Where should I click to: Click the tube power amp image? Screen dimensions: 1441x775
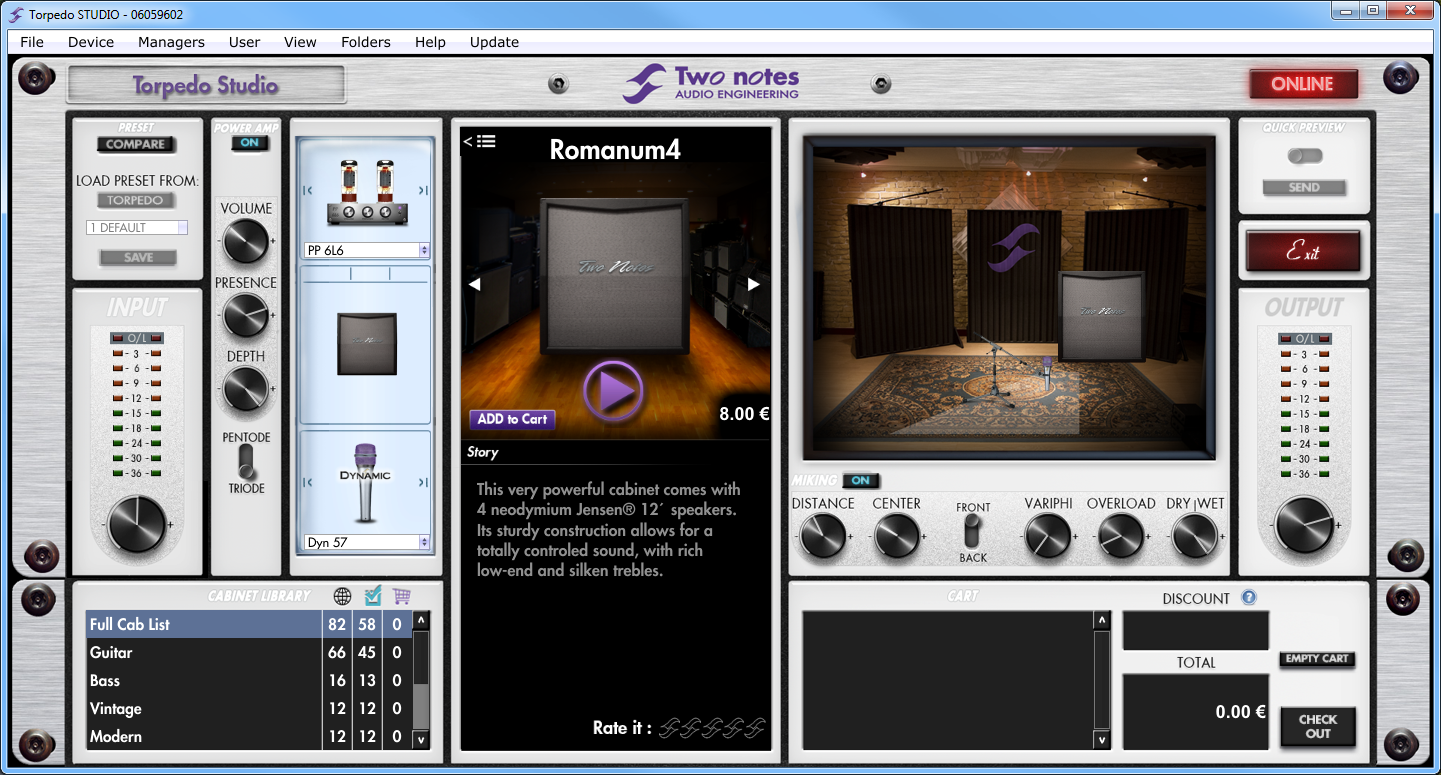click(366, 193)
